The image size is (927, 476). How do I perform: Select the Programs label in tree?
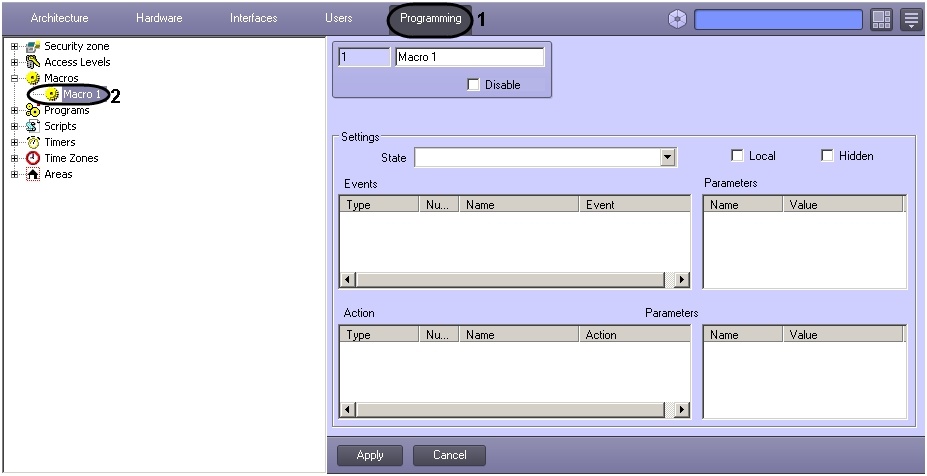[x=67, y=111]
